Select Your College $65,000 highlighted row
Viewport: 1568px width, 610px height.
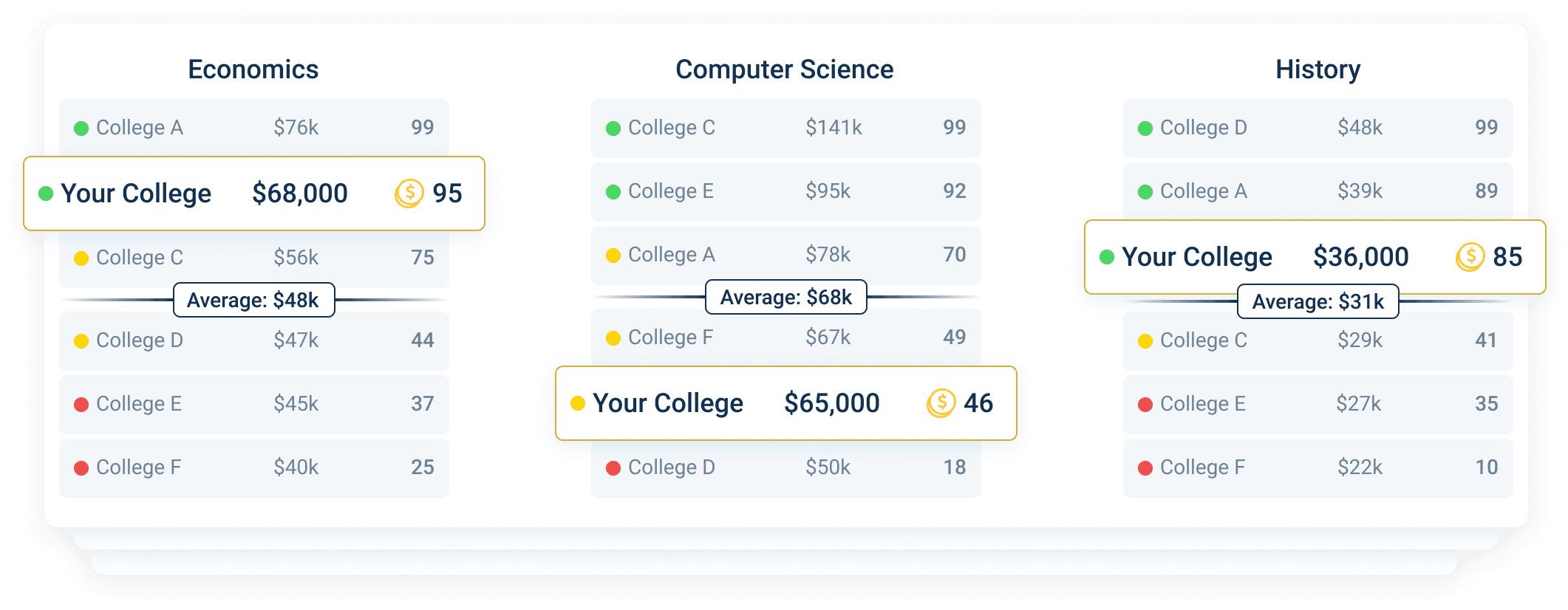(786, 403)
